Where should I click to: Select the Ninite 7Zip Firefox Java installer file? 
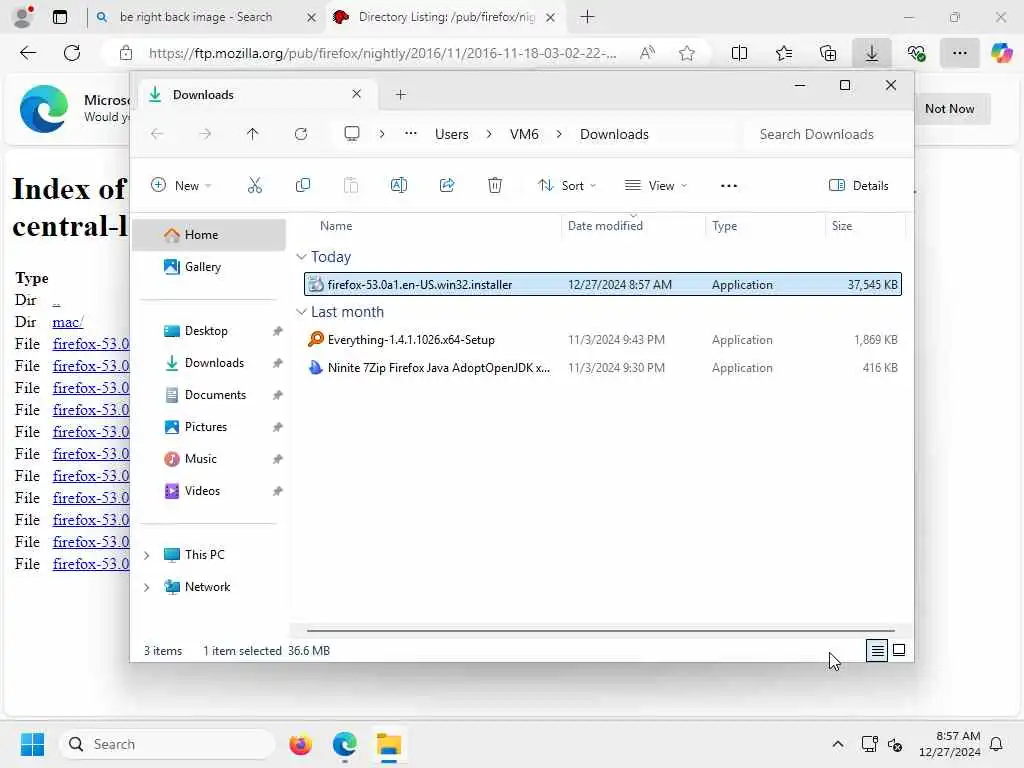pos(603,368)
